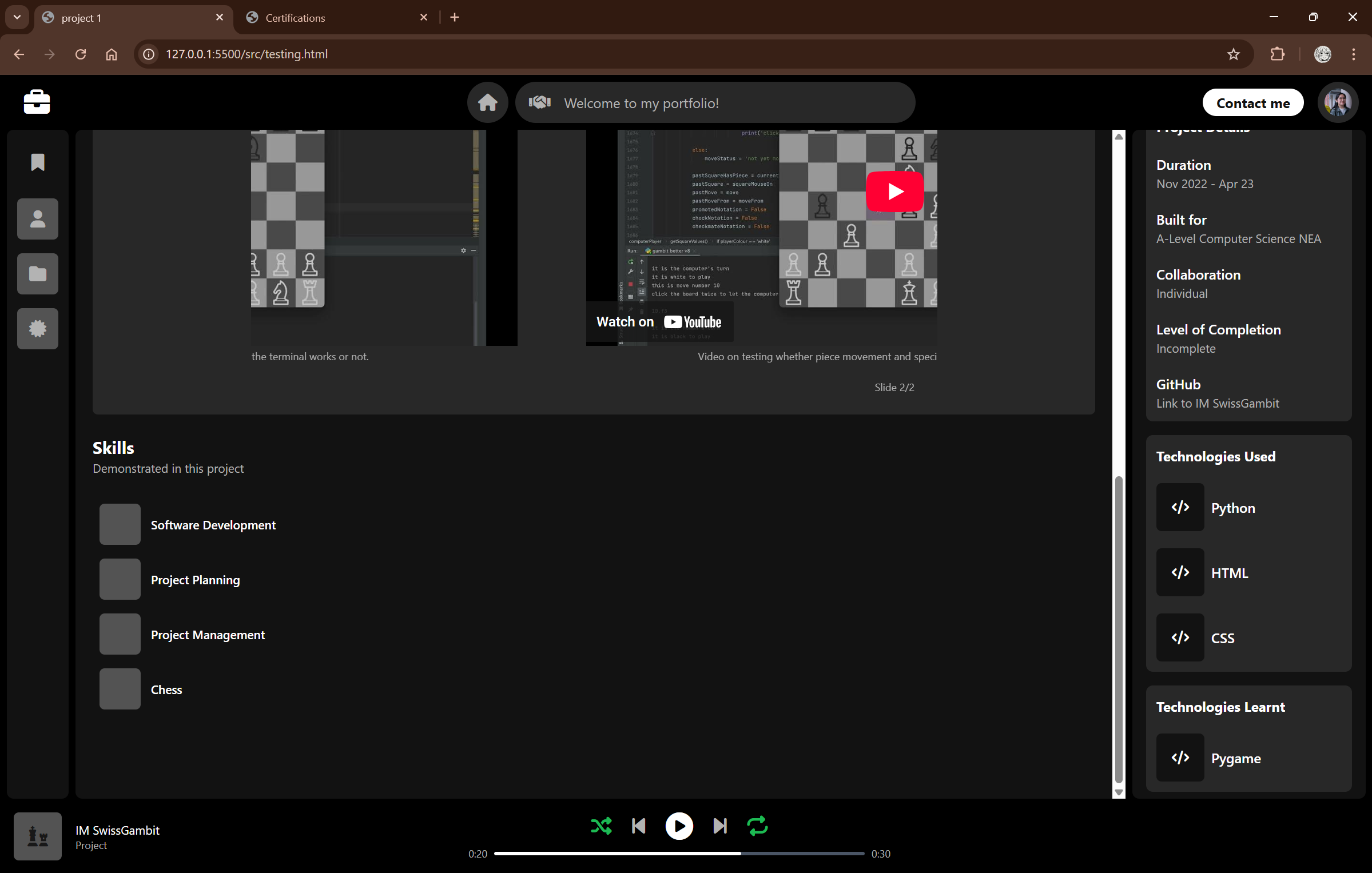
Task: Click the IM SwissGambit chess thumbnail
Action: (x=38, y=836)
